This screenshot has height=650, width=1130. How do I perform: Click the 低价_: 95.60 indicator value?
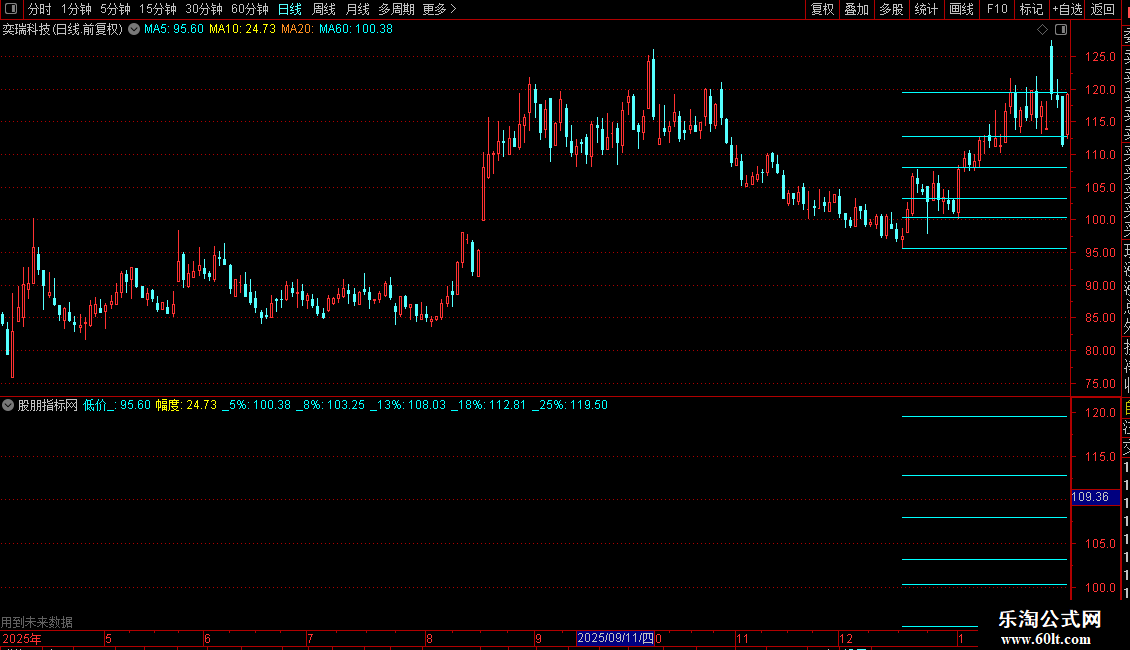click(117, 405)
